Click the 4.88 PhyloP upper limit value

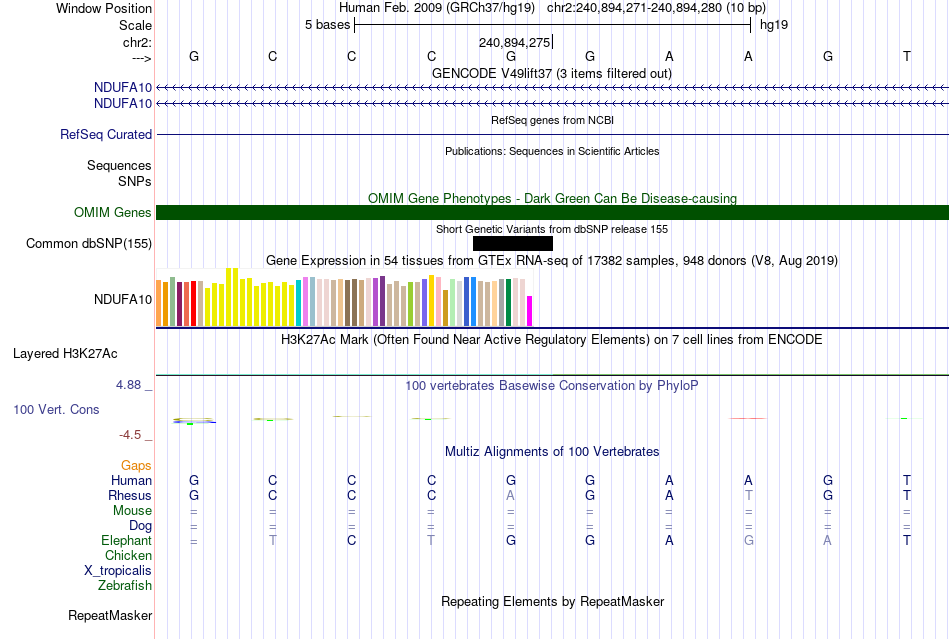tap(128, 385)
